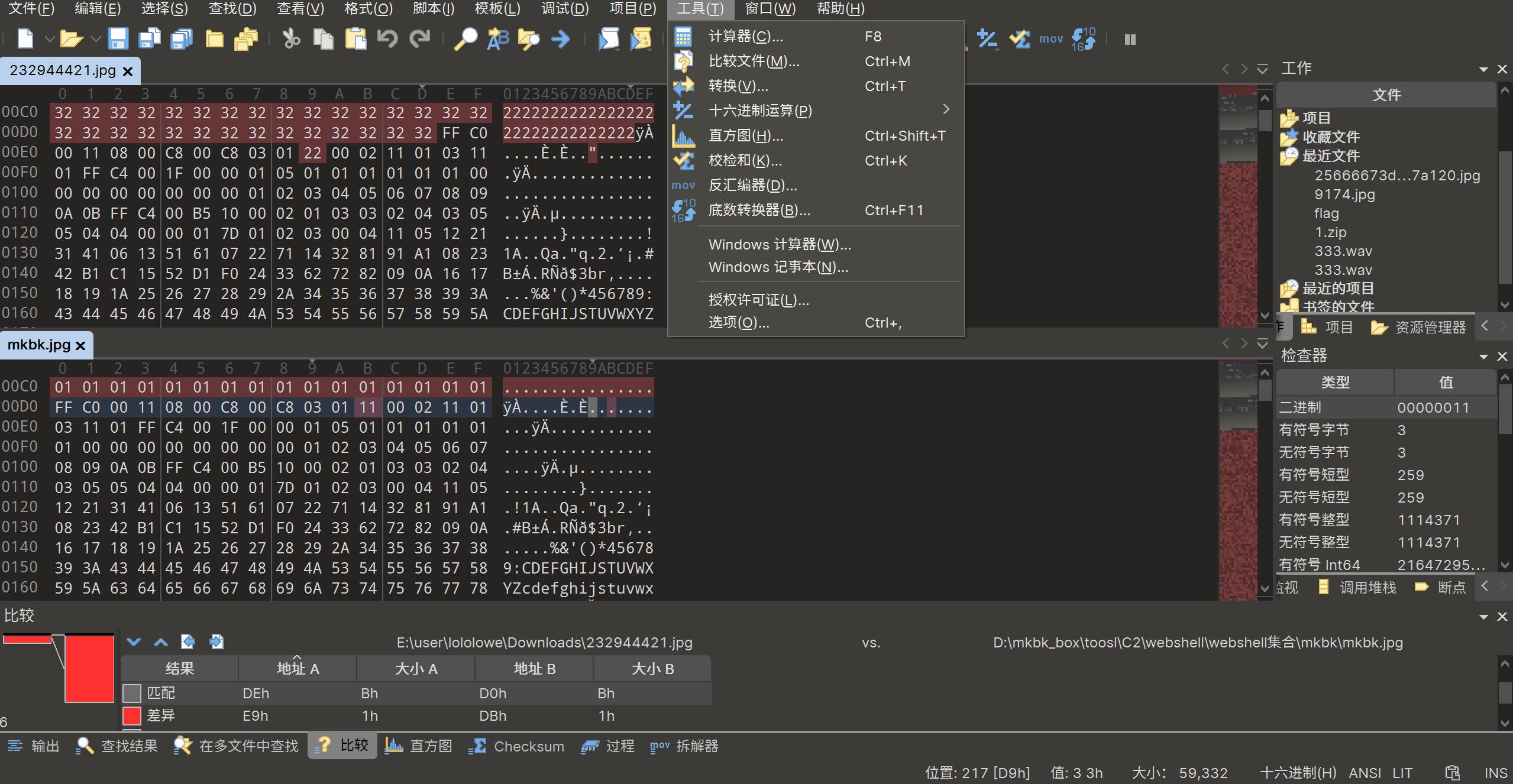The height and width of the screenshot is (784, 1513).
Task: Click the red compare overview graph
Action: pyautogui.click(x=59, y=668)
